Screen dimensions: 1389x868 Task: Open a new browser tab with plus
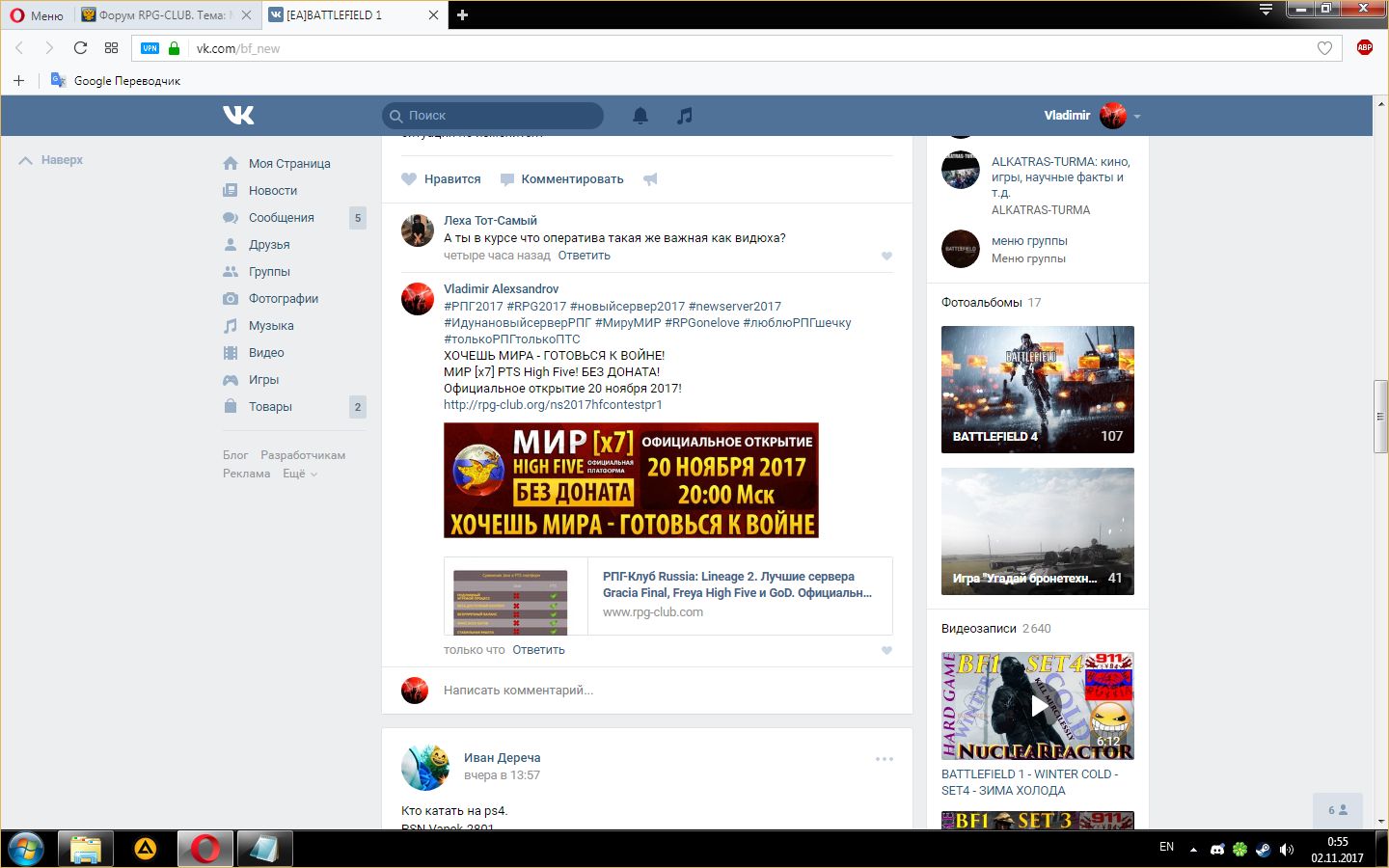462,14
